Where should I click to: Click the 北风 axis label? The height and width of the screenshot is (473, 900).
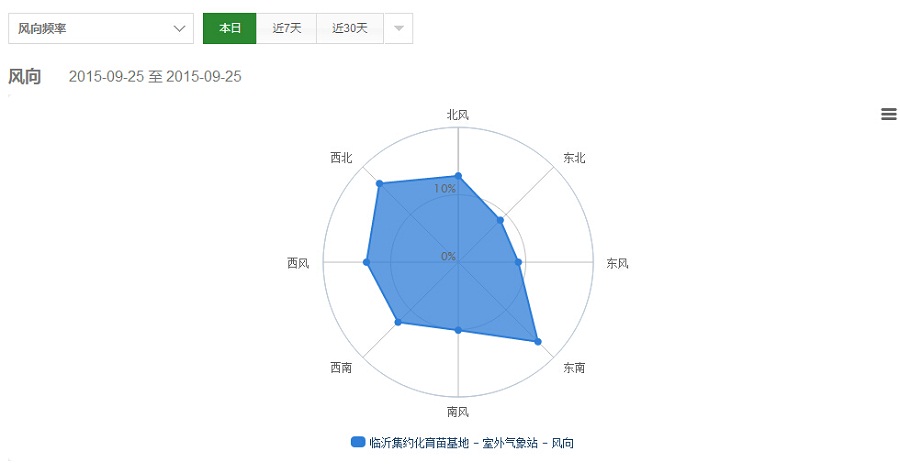click(x=458, y=114)
